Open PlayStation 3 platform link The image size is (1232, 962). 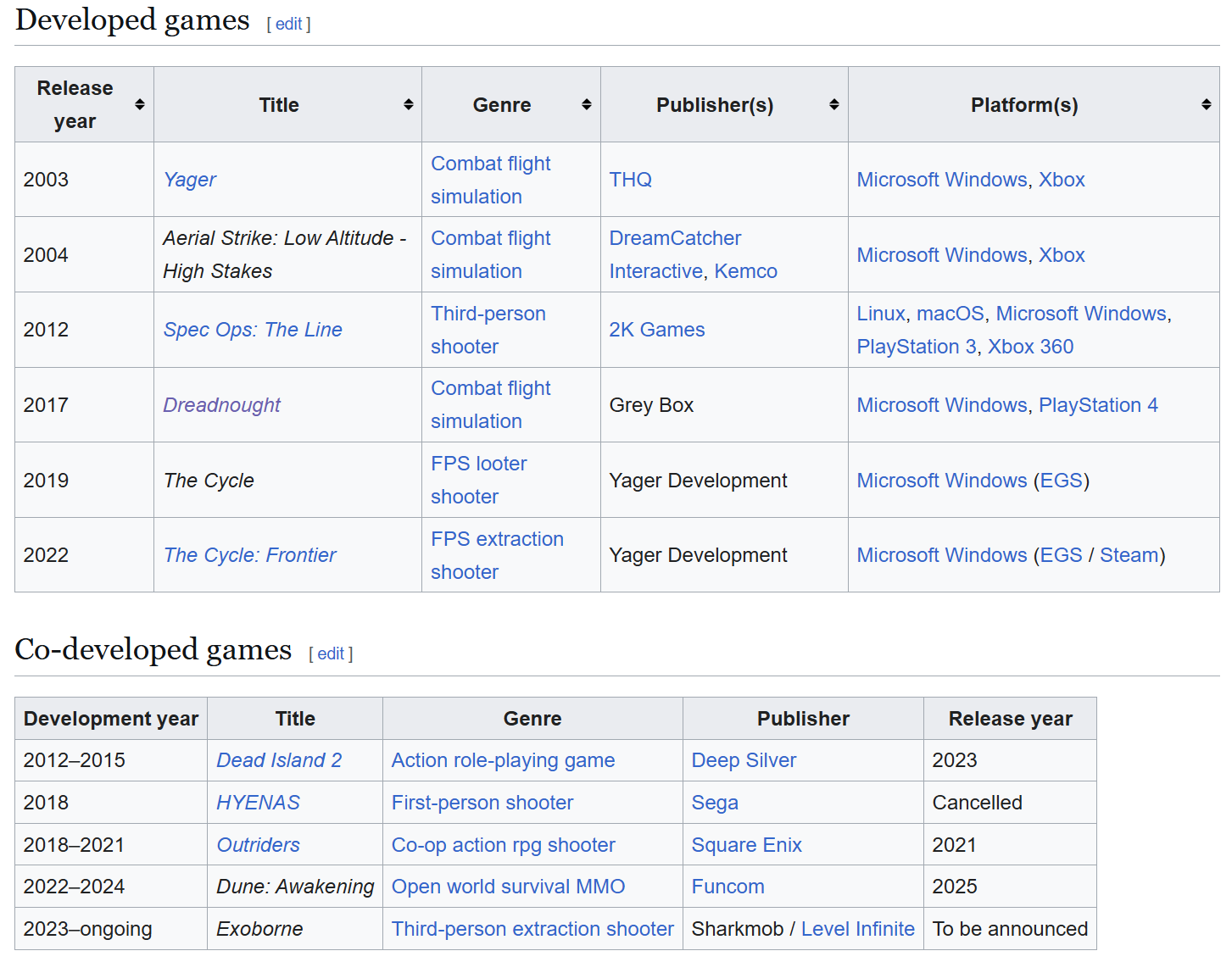pos(917,347)
